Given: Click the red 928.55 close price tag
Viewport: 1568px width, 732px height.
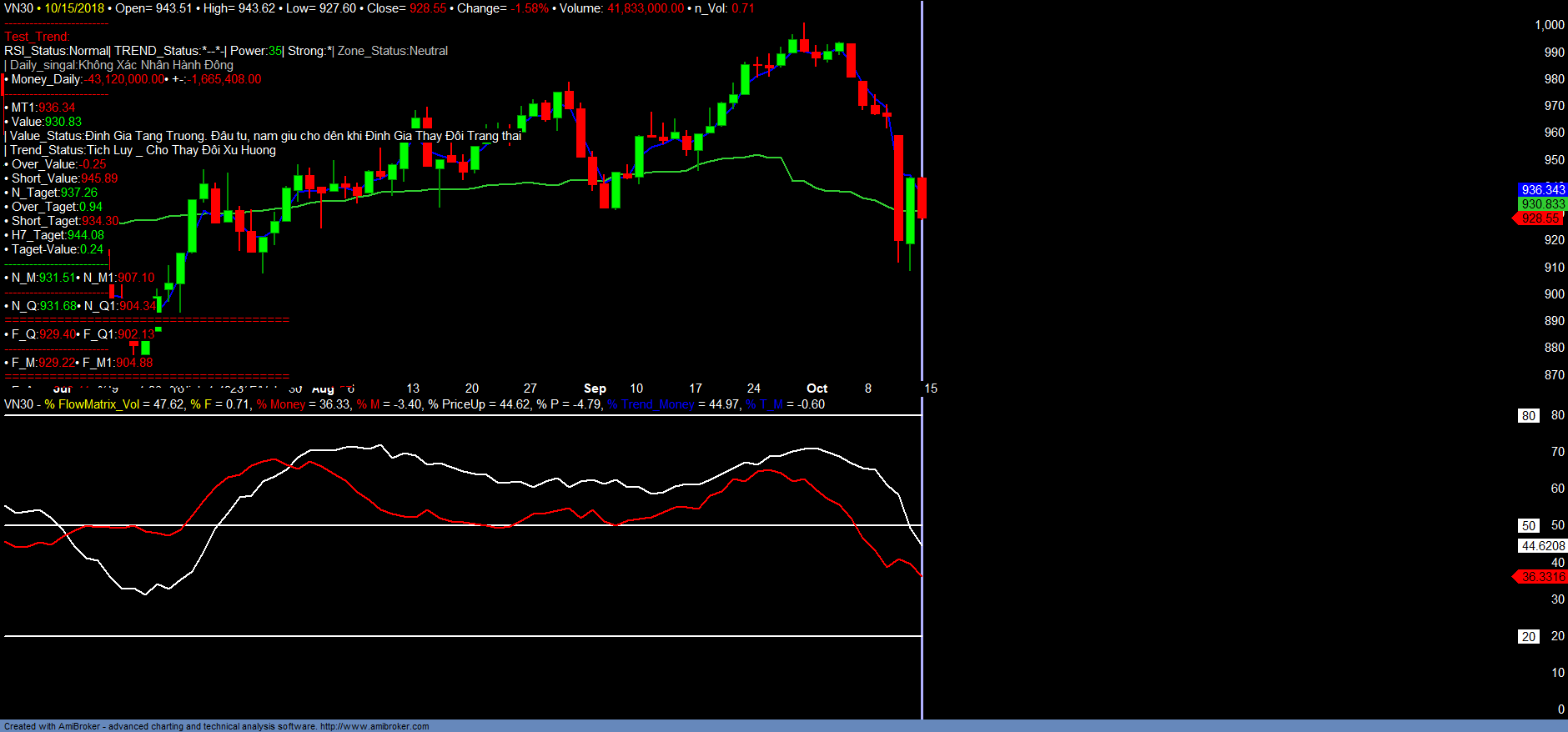Looking at the screenshot, I should [1540, 218].
